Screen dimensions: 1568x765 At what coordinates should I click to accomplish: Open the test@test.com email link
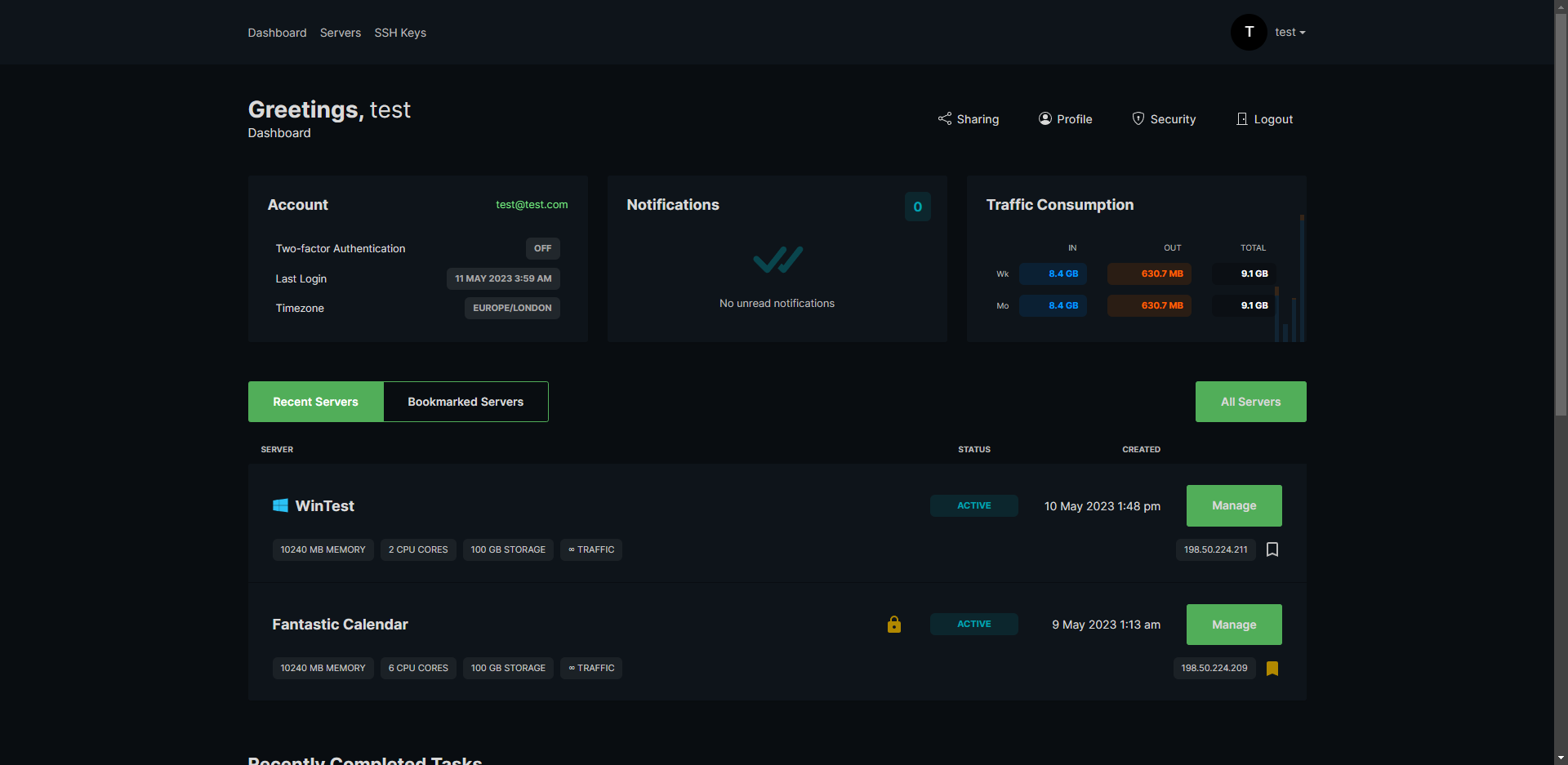point(532,204)
